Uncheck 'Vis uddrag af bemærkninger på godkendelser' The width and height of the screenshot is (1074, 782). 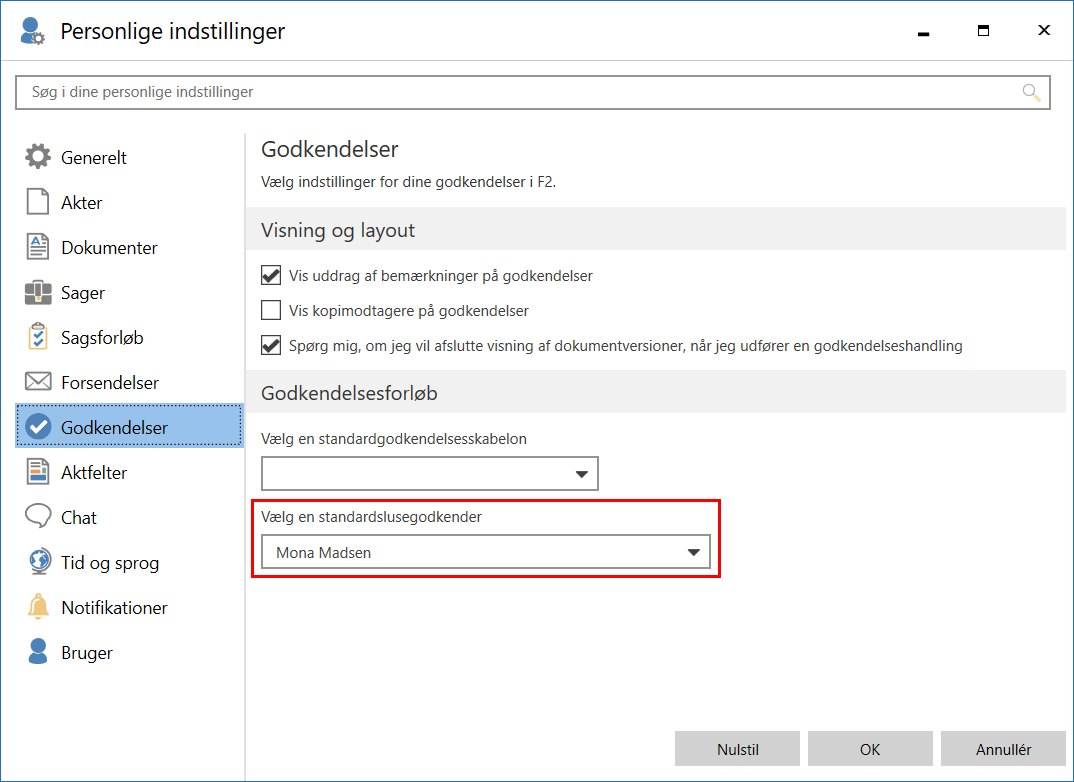point(271,276)
